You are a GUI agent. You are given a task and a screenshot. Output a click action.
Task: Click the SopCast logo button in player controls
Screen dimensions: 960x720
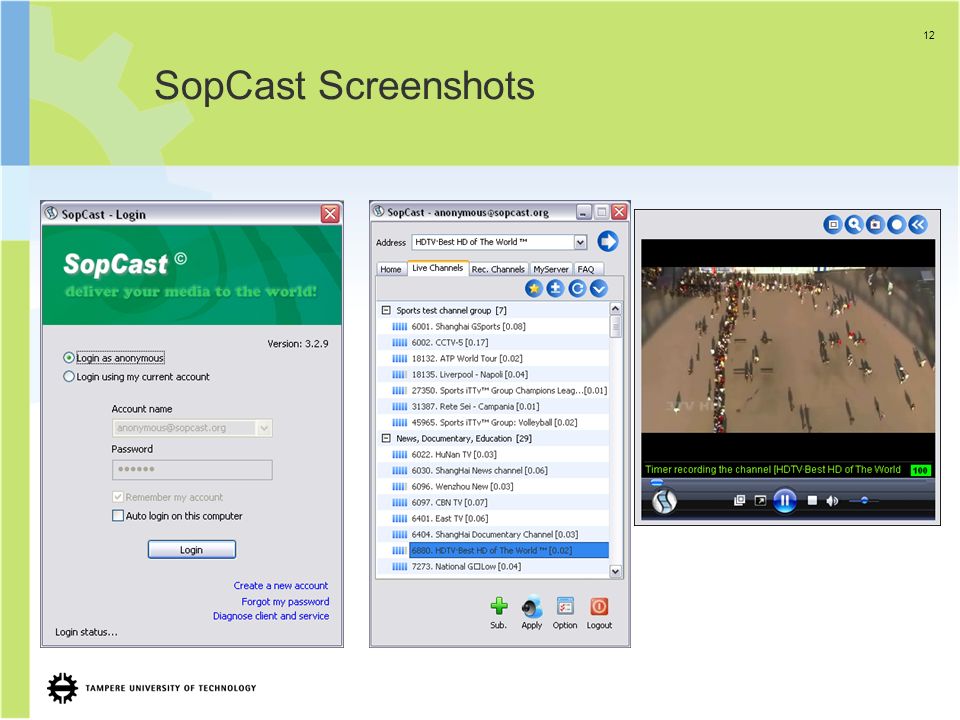tap(664, 501)
